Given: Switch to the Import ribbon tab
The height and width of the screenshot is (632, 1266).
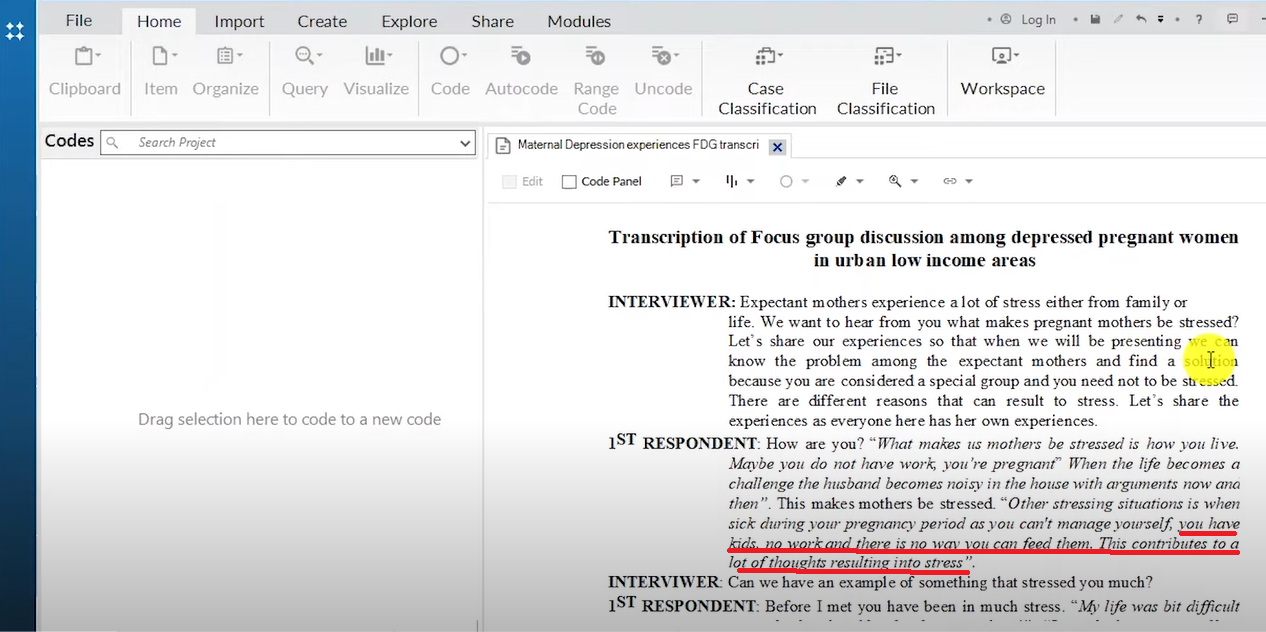Looking at the screenshot, I should (x=239, y=20).
